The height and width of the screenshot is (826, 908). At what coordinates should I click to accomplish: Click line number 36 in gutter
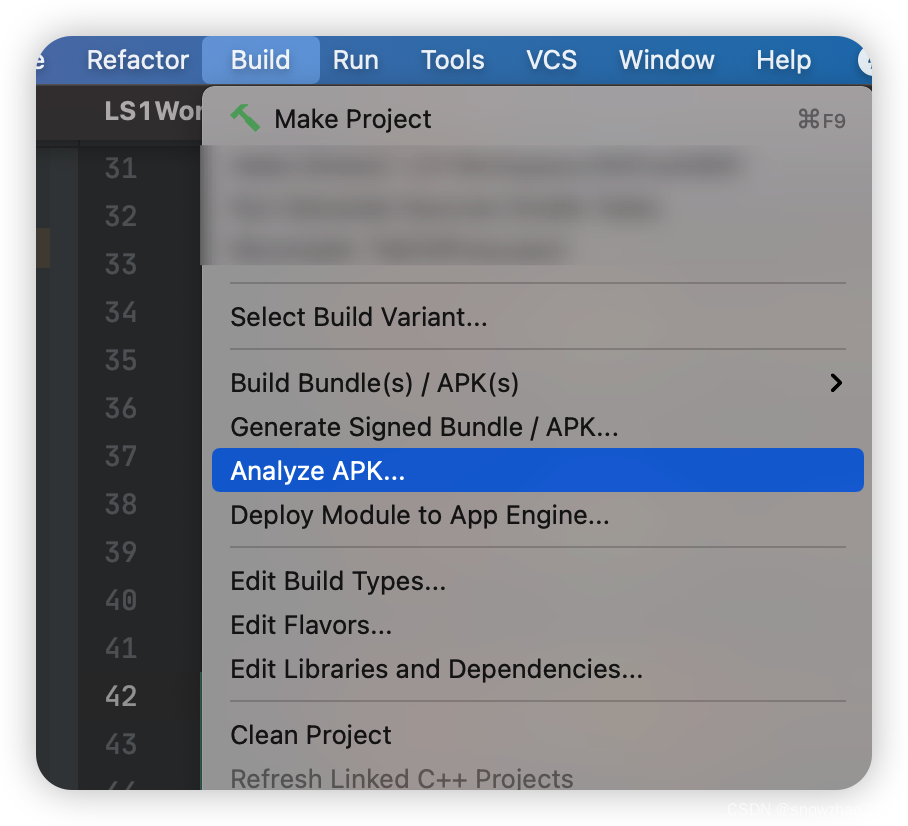[x=121, y=409]
